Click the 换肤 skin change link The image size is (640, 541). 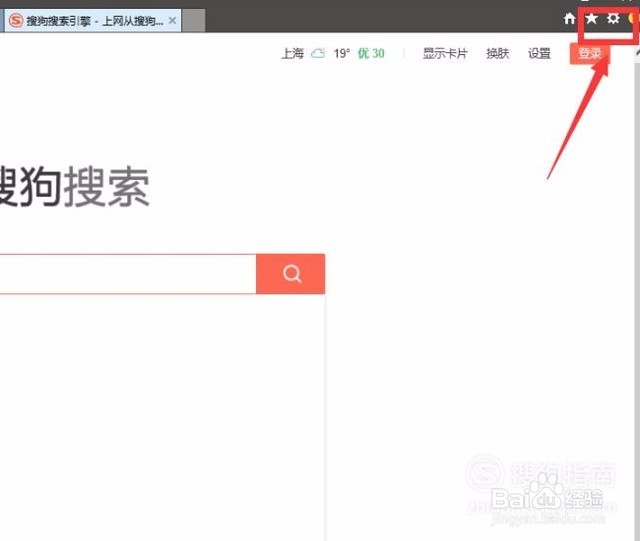pyautogui.click(x=498, y=53)
